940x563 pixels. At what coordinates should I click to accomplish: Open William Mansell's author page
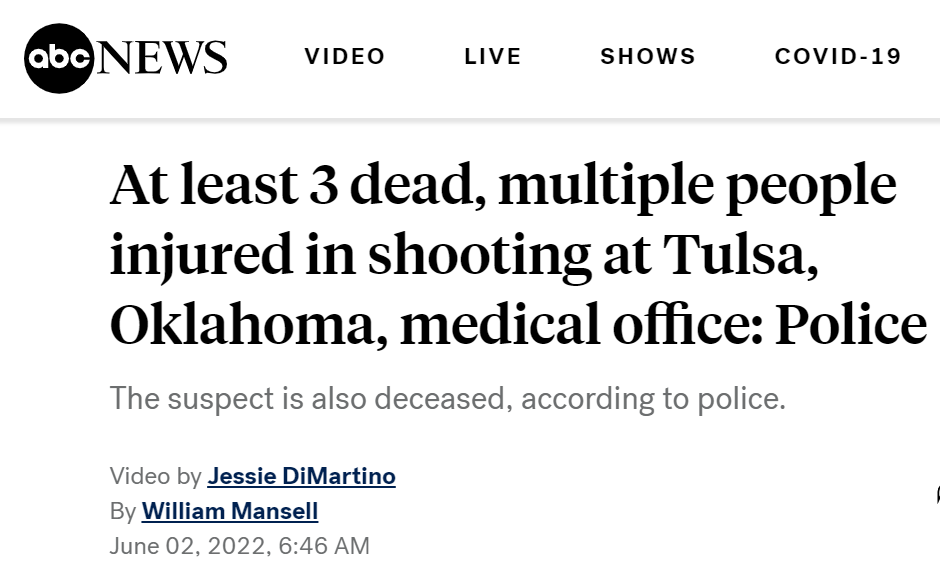tap(230, 511)
